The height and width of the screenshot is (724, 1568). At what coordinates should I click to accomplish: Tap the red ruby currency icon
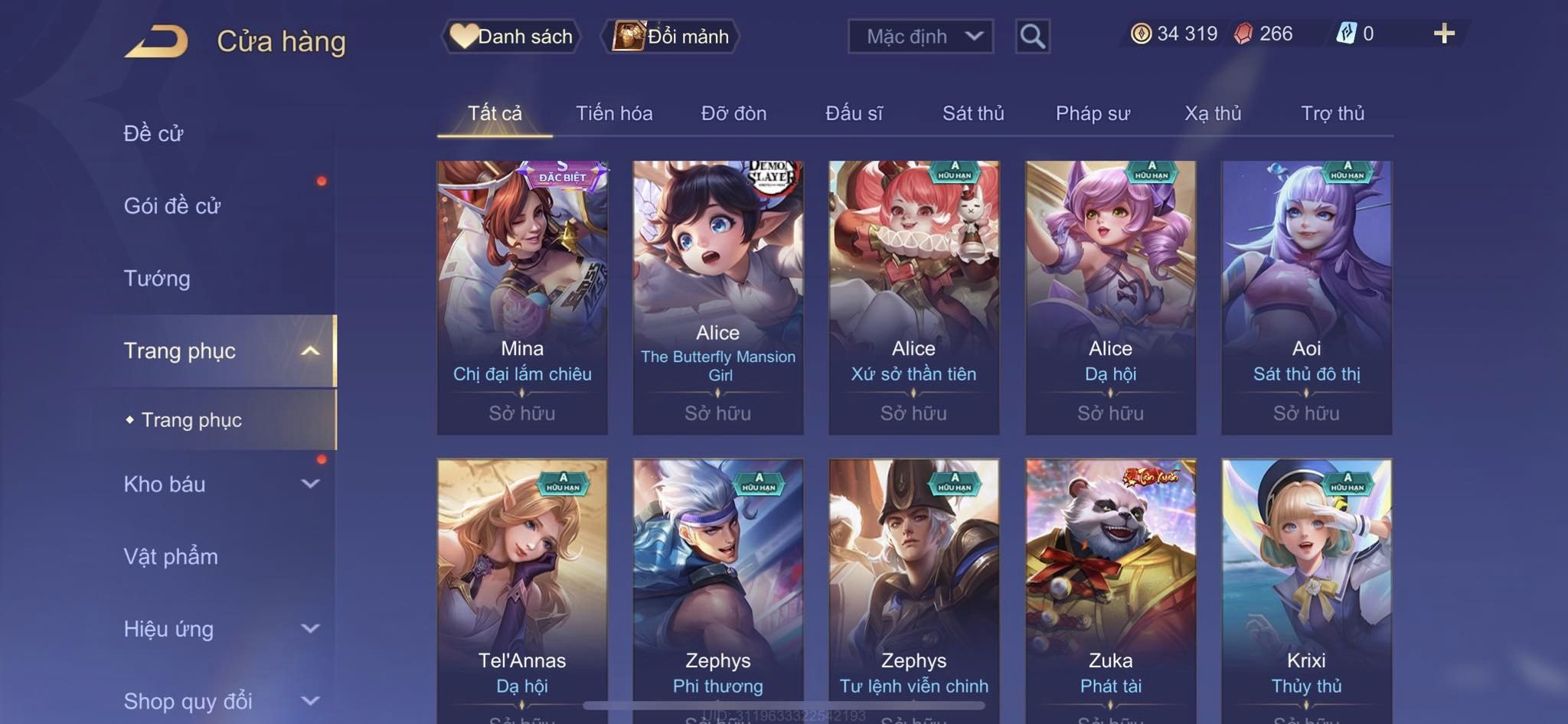point(1243,34)
